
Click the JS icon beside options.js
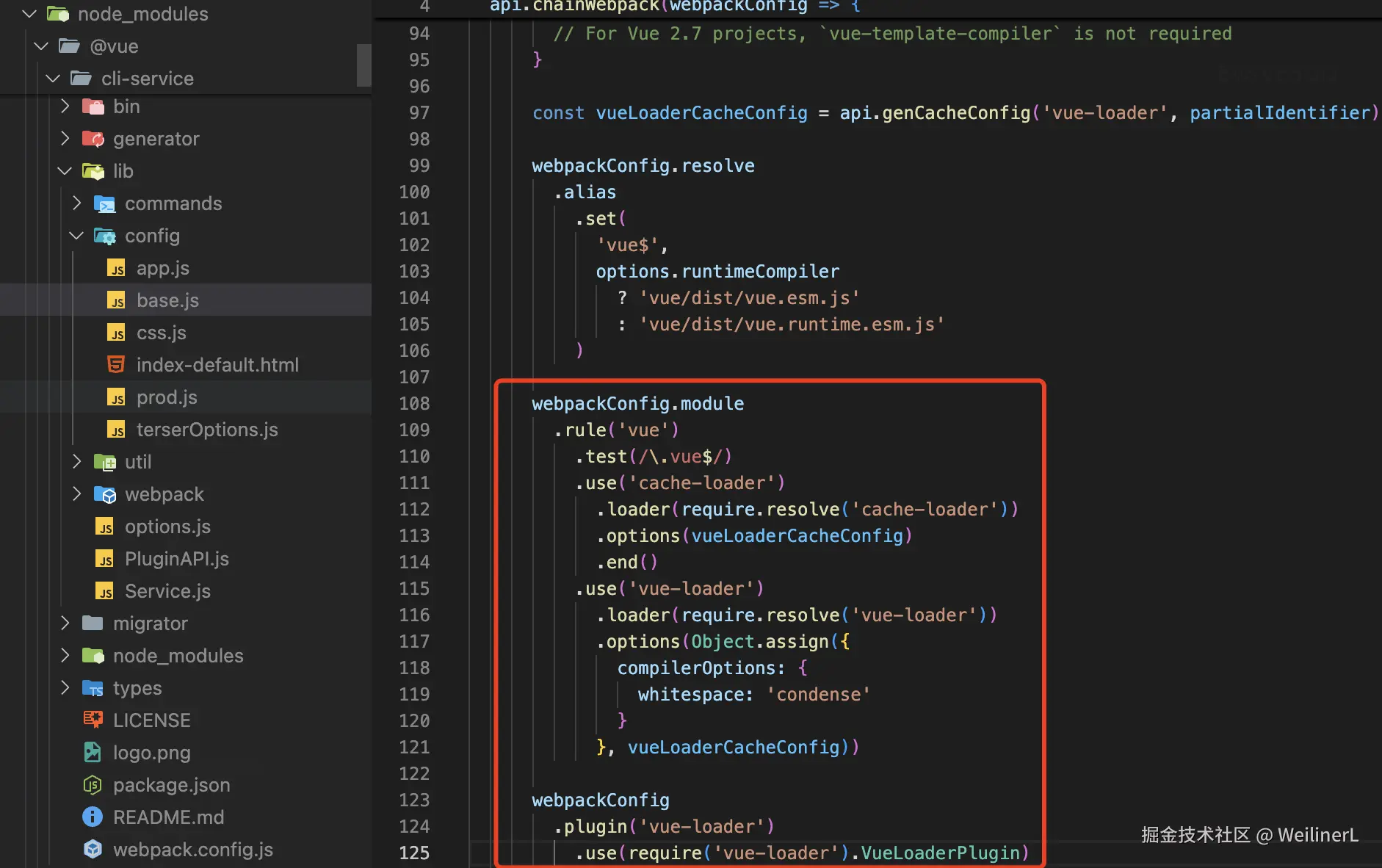104,527
